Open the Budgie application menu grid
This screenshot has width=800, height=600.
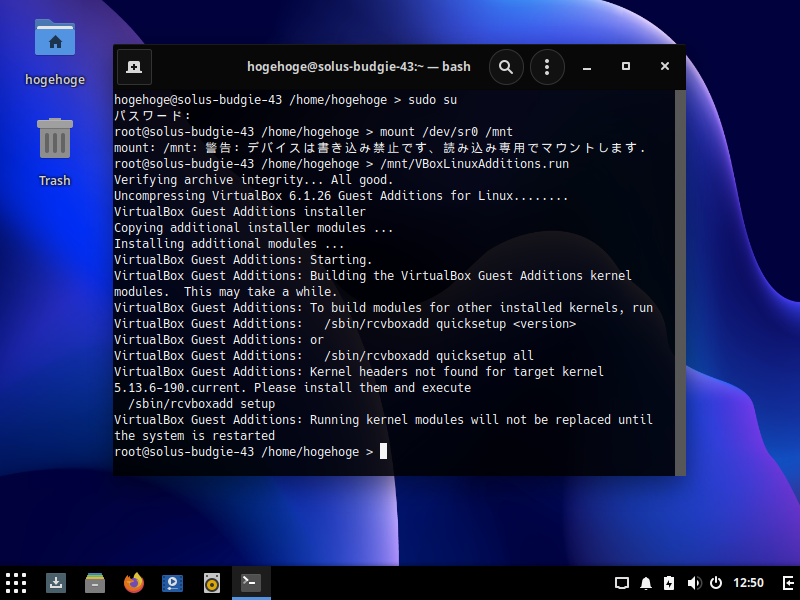[x=16, y=583]
